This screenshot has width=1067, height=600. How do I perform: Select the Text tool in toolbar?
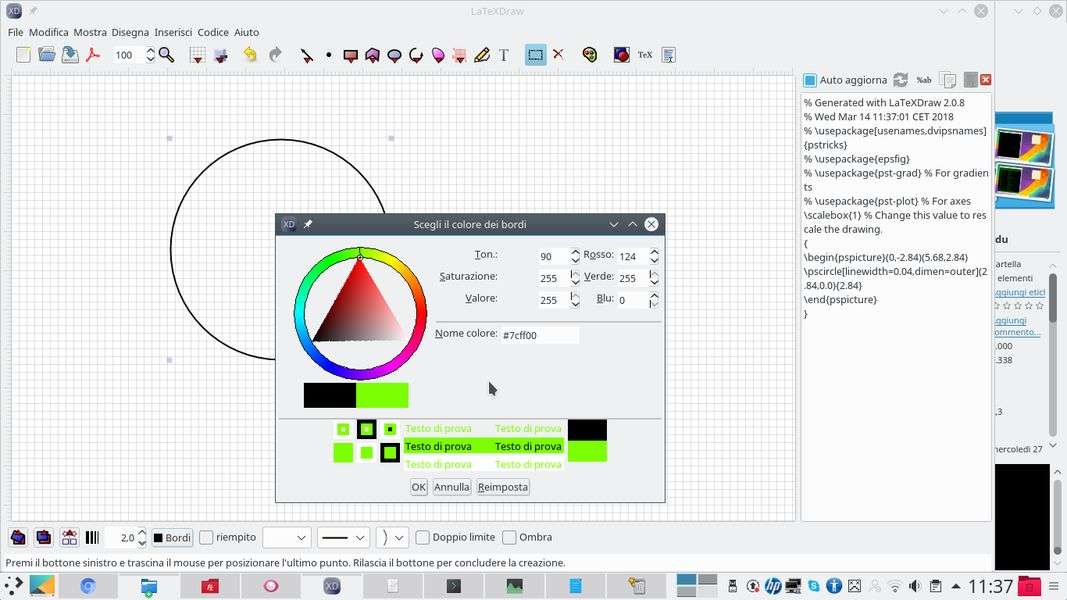(x=504, y=55)
